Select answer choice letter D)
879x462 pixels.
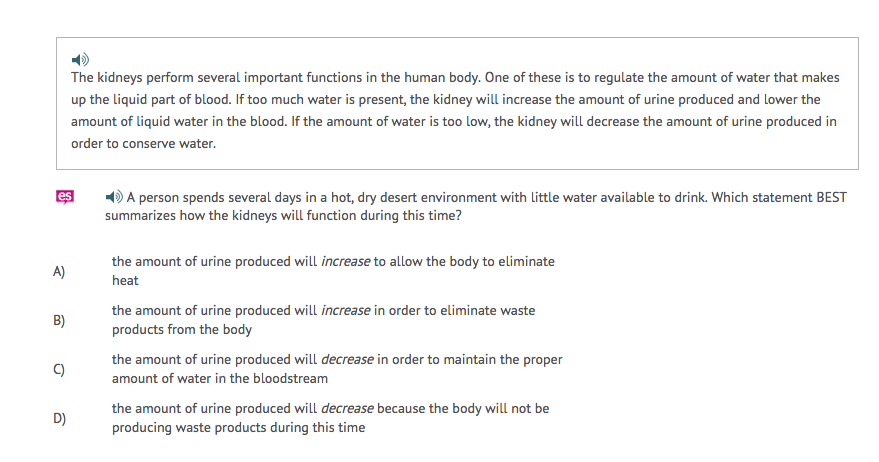click(59, 418)
